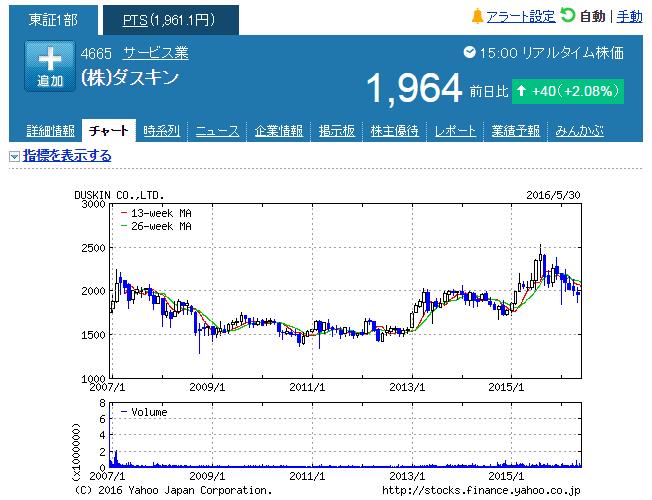Click the 2016/5/30 chart date

pos(553,195)
